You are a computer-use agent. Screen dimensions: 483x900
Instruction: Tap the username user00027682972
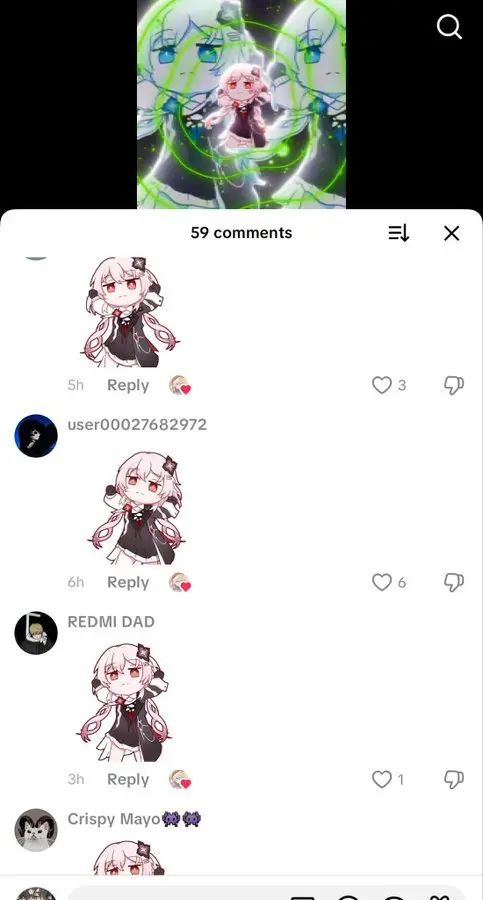click(137, 425)
